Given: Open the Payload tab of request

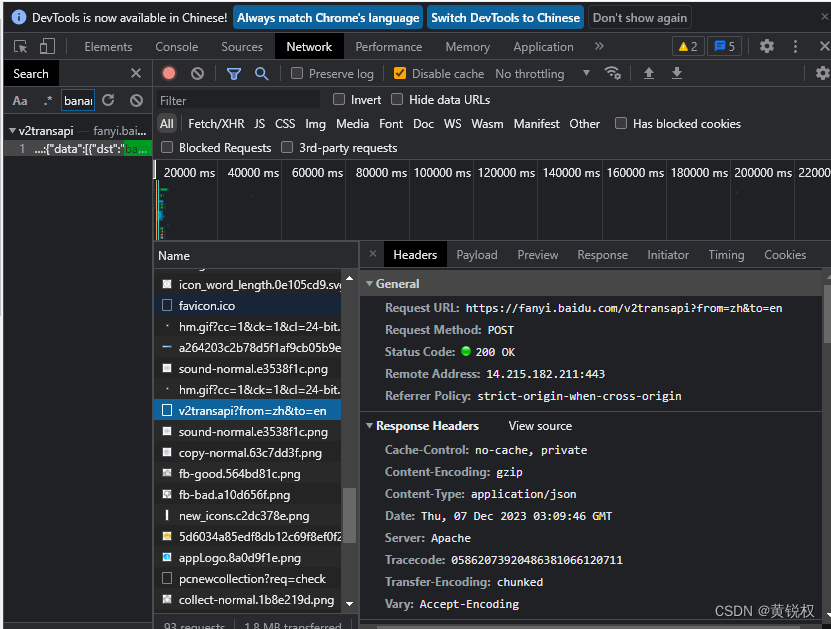Looking at the screenshot, I should pos(476,255).
